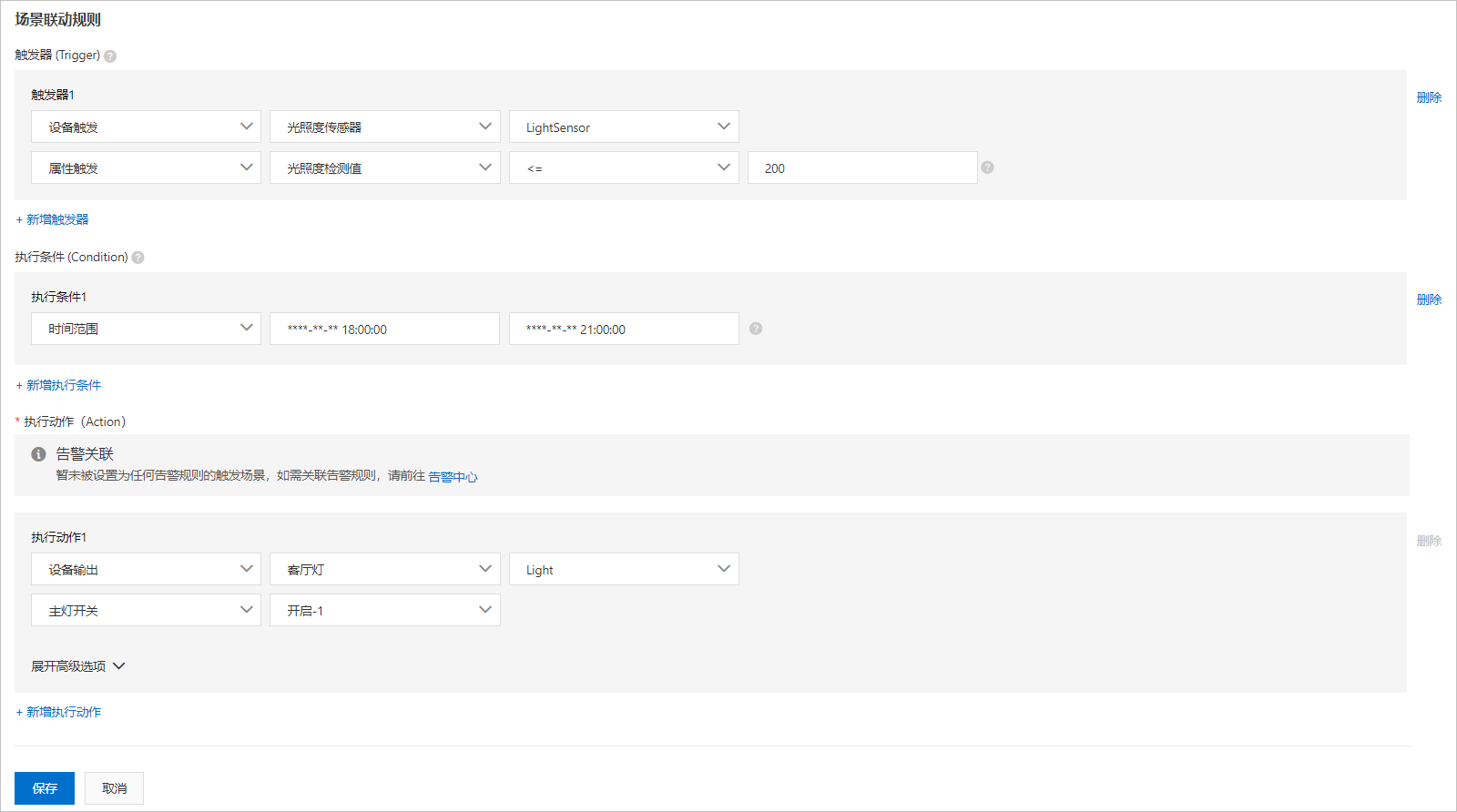Click the disabled 删除 link for 执行动作1
This screenshot has width=1457, height=812.
1429,541
